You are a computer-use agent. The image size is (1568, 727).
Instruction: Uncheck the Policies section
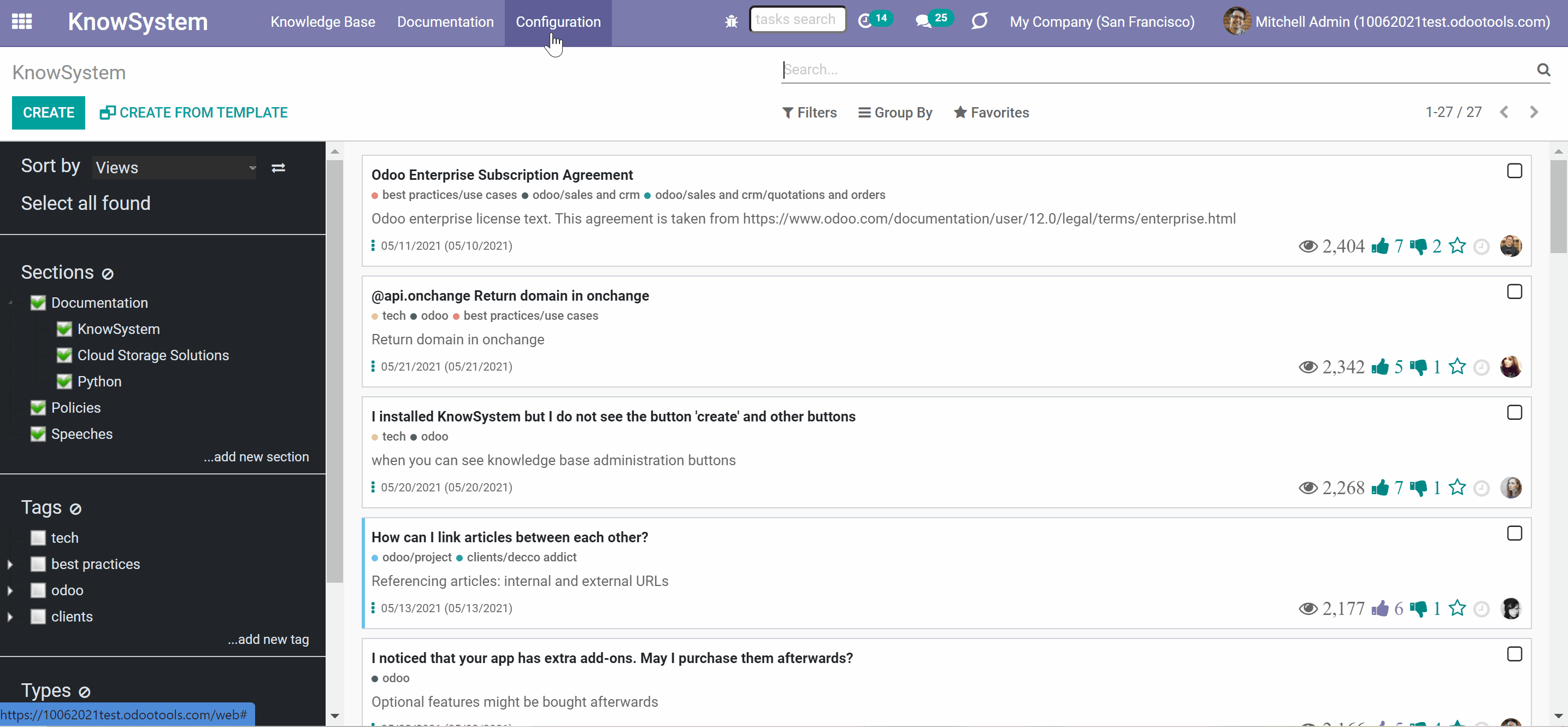click(38, 407)
